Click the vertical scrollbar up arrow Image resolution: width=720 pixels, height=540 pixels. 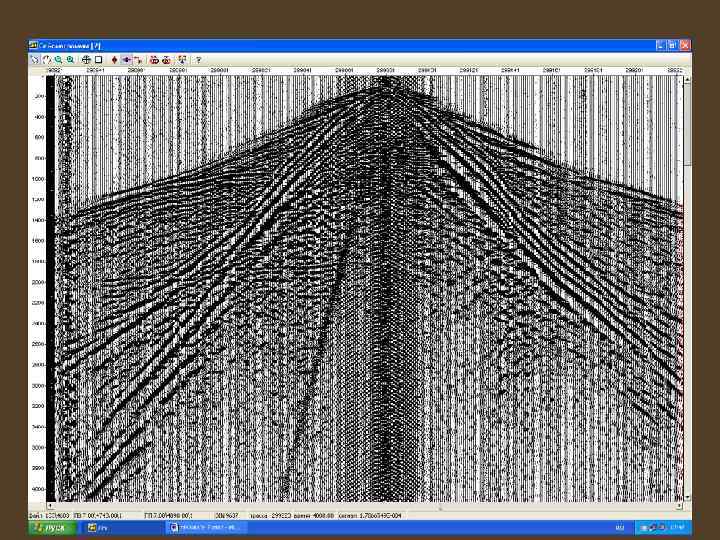pyautogui.click(x=687, y=80)
